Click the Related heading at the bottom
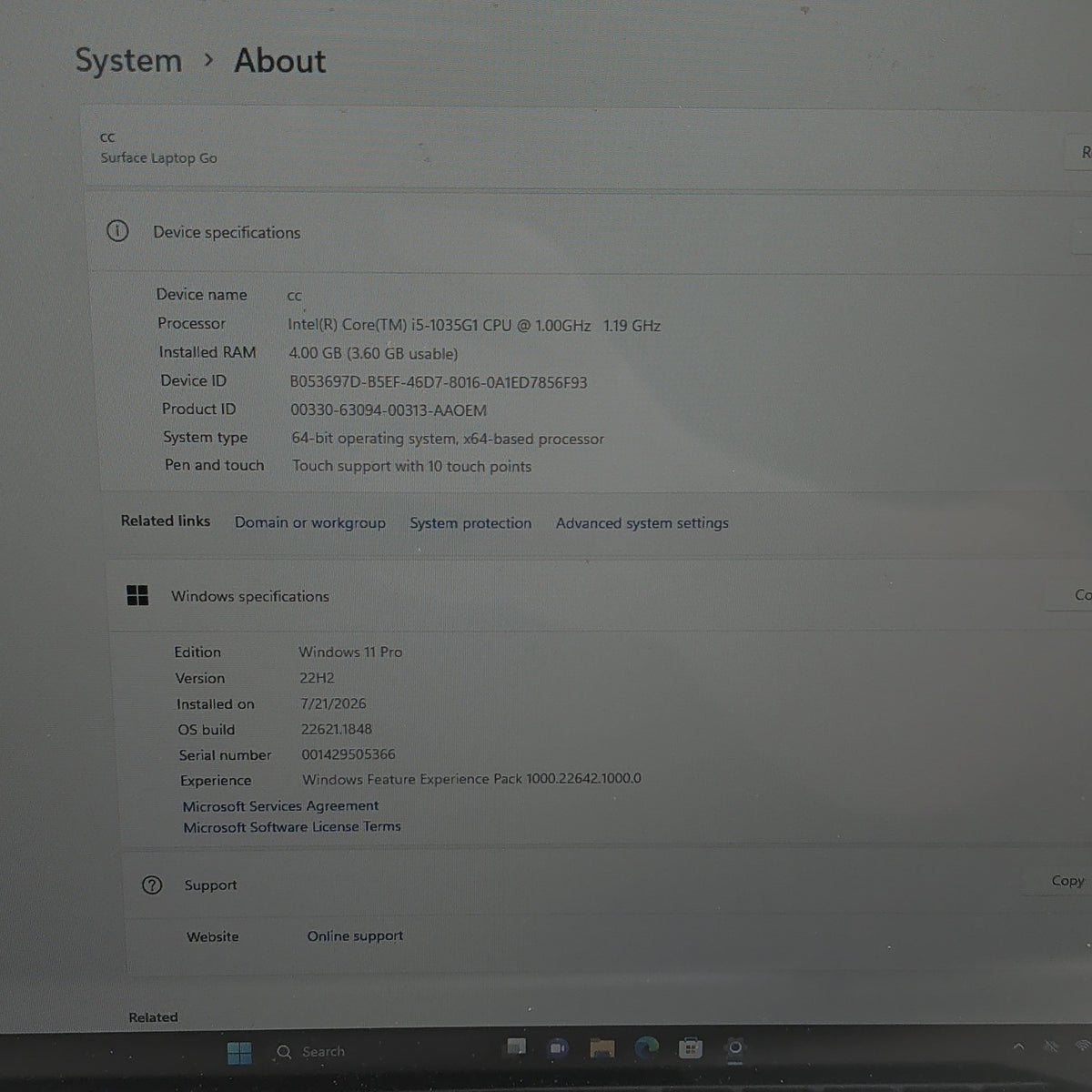The width and height of the screenshot is (1092, 1092). coord(153,1017)
